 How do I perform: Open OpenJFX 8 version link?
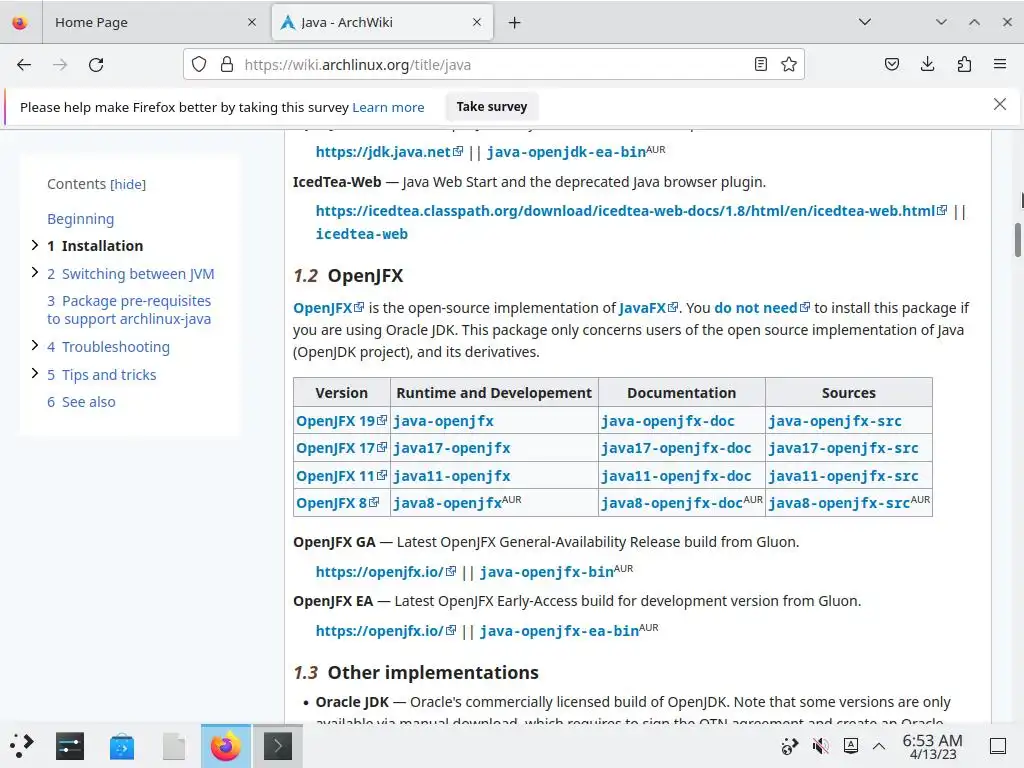[x=337, y=504]
